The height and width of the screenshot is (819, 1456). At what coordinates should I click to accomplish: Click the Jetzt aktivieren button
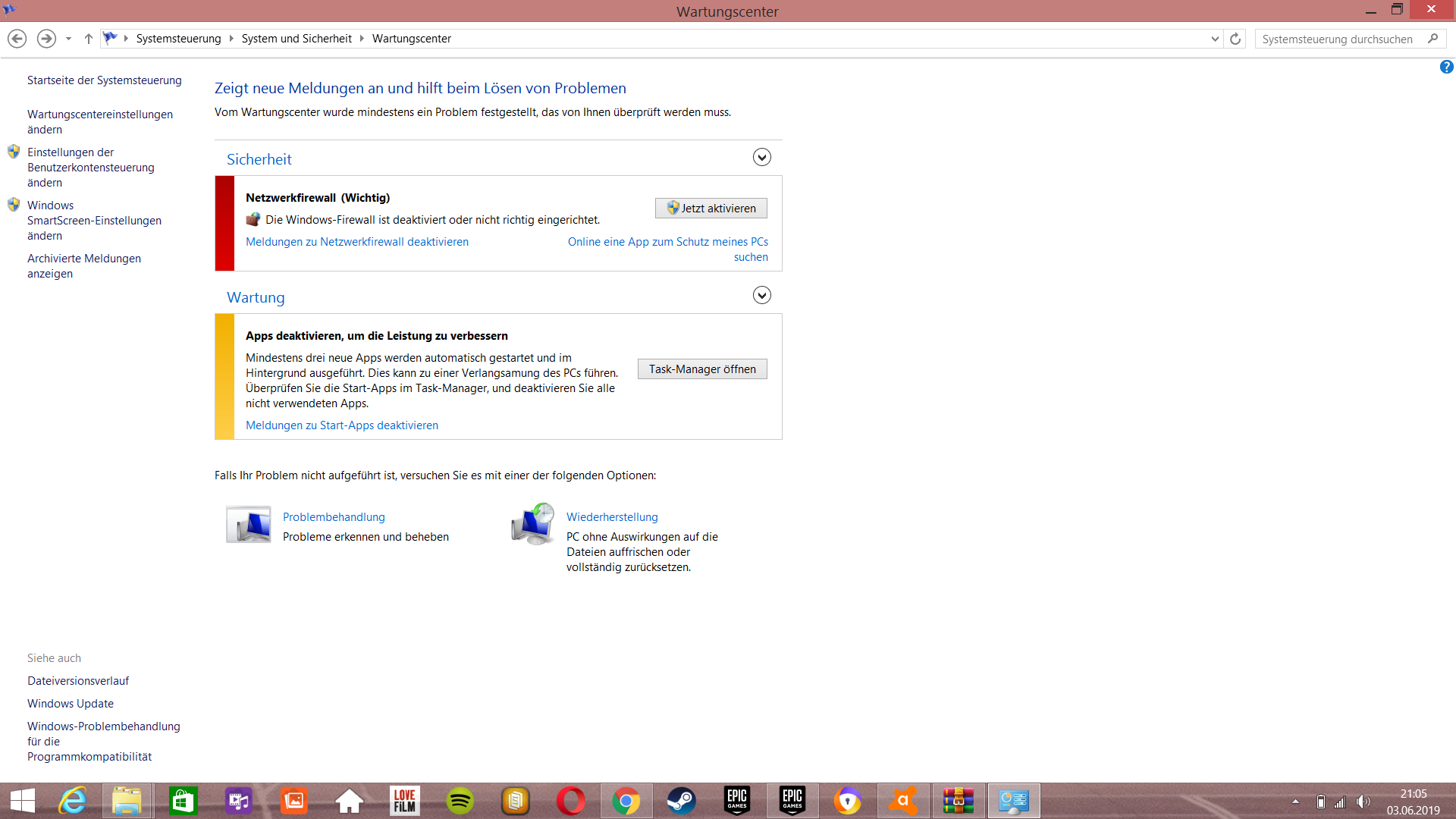tap(711, 209)
